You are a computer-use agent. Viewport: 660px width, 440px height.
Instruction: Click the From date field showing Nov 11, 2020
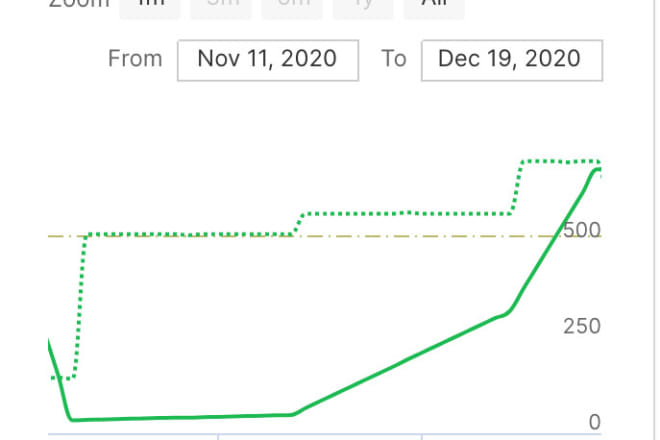268,60
